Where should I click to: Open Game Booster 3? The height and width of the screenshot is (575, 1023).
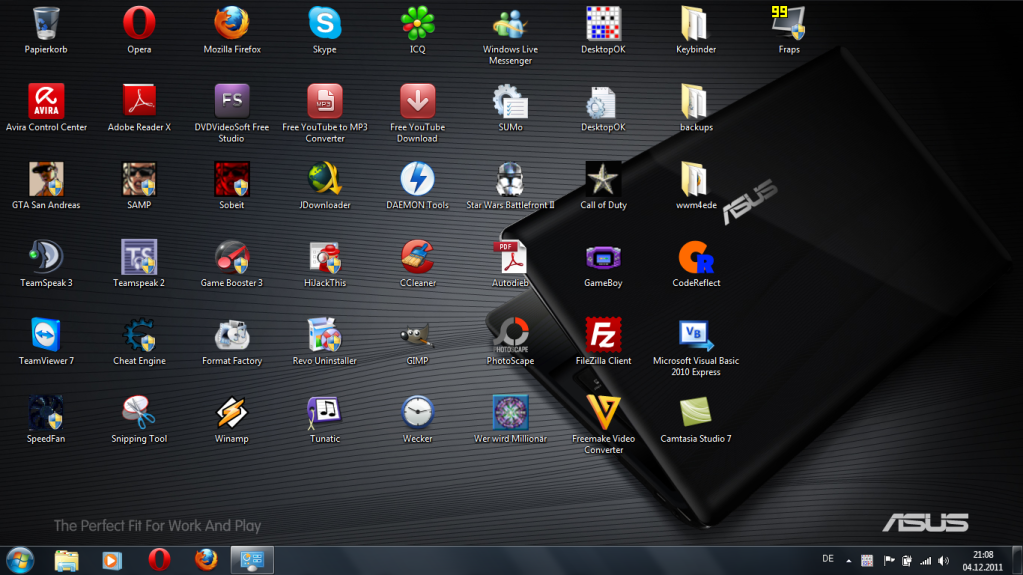point(232,264)
